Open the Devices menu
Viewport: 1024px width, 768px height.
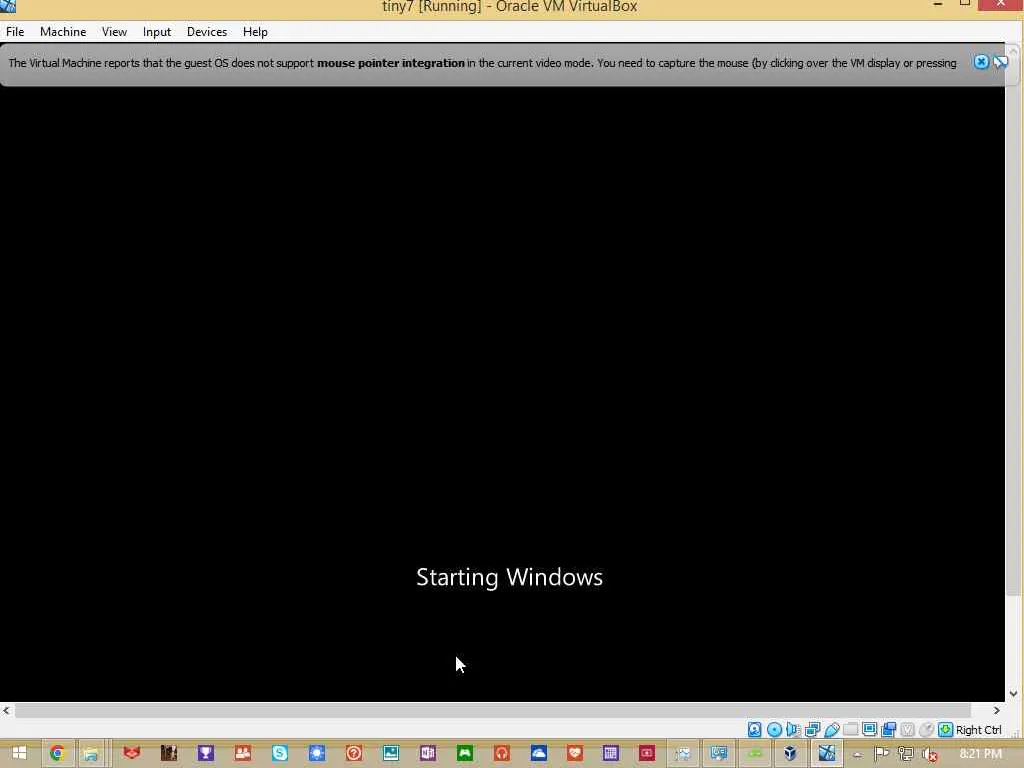[x=207, y=31]
